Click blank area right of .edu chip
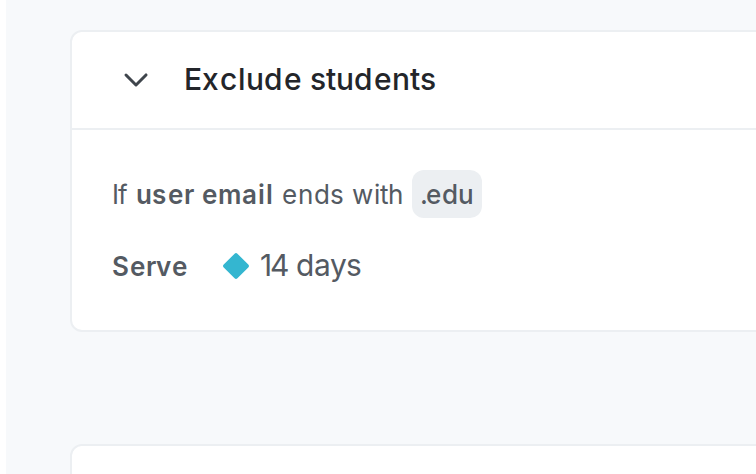Viewport: 756px width, 474px height. pyautogui.click(x=620, y=195)
